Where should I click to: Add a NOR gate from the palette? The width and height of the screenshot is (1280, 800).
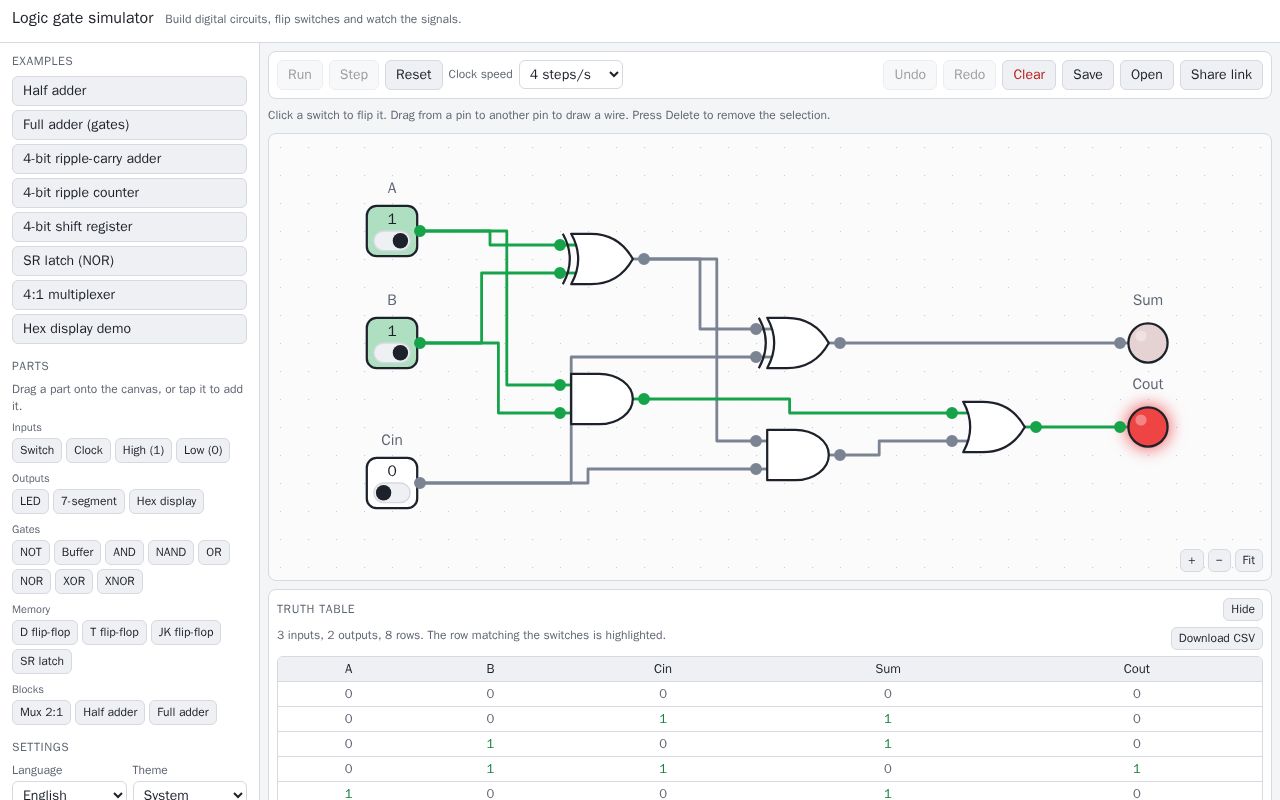tap(32, 581)
